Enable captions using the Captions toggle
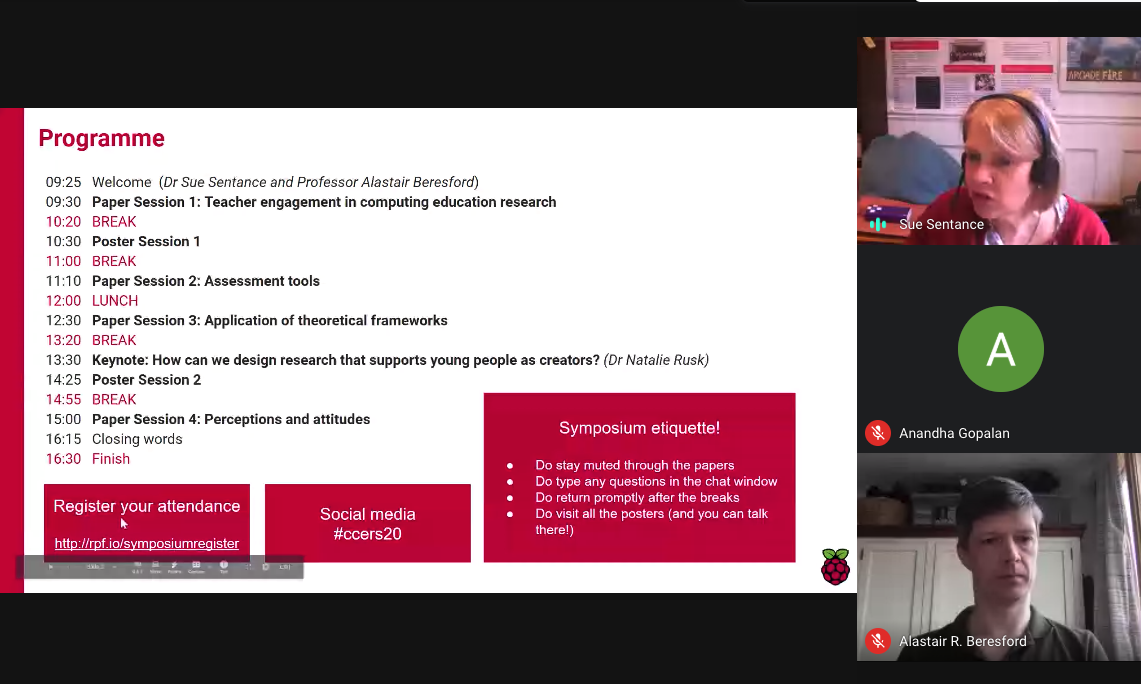Viewport: 1141px width, 684px height. tap(197, 566)
